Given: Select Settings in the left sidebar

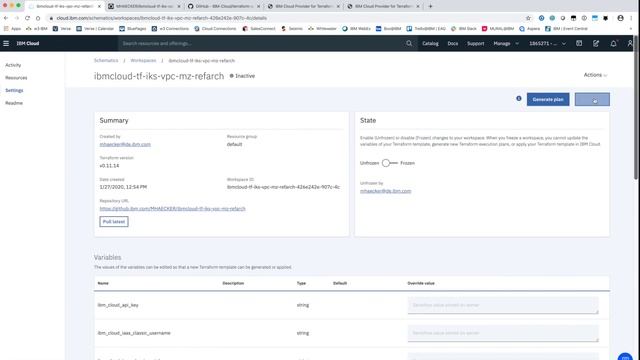Looking at the screenshot, I should 14,90.
